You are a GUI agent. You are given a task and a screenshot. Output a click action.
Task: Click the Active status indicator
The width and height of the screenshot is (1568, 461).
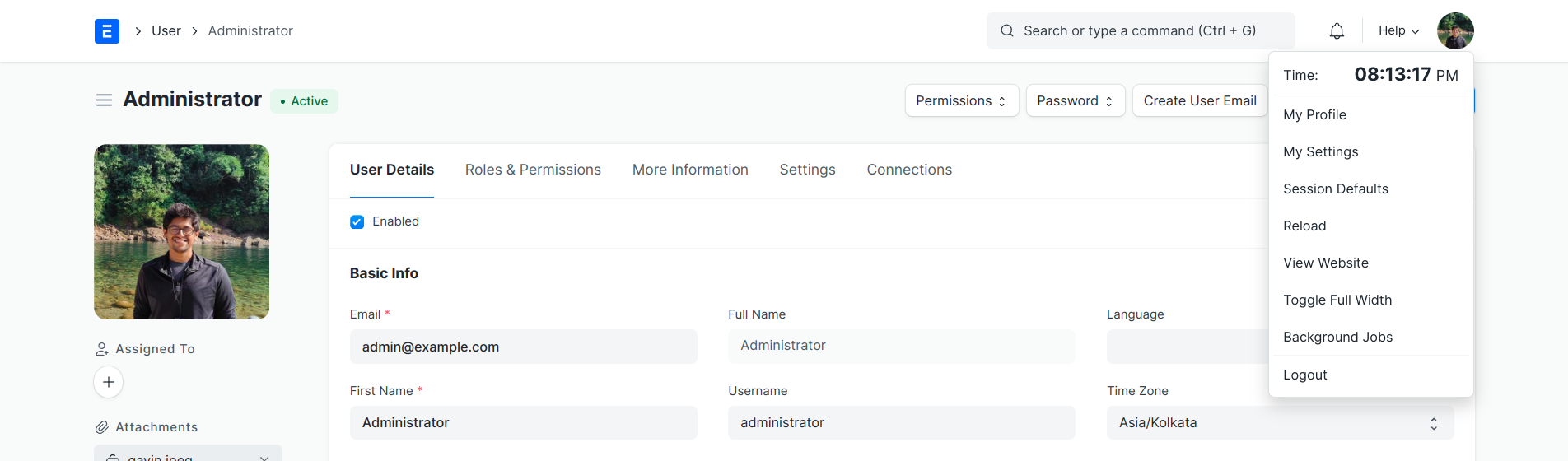(304, 101)
